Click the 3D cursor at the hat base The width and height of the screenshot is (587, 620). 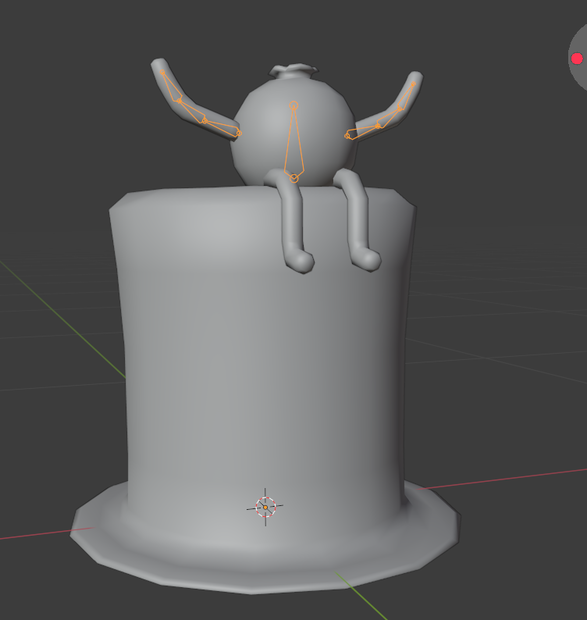pyautogui.click(x=265, y=507)
